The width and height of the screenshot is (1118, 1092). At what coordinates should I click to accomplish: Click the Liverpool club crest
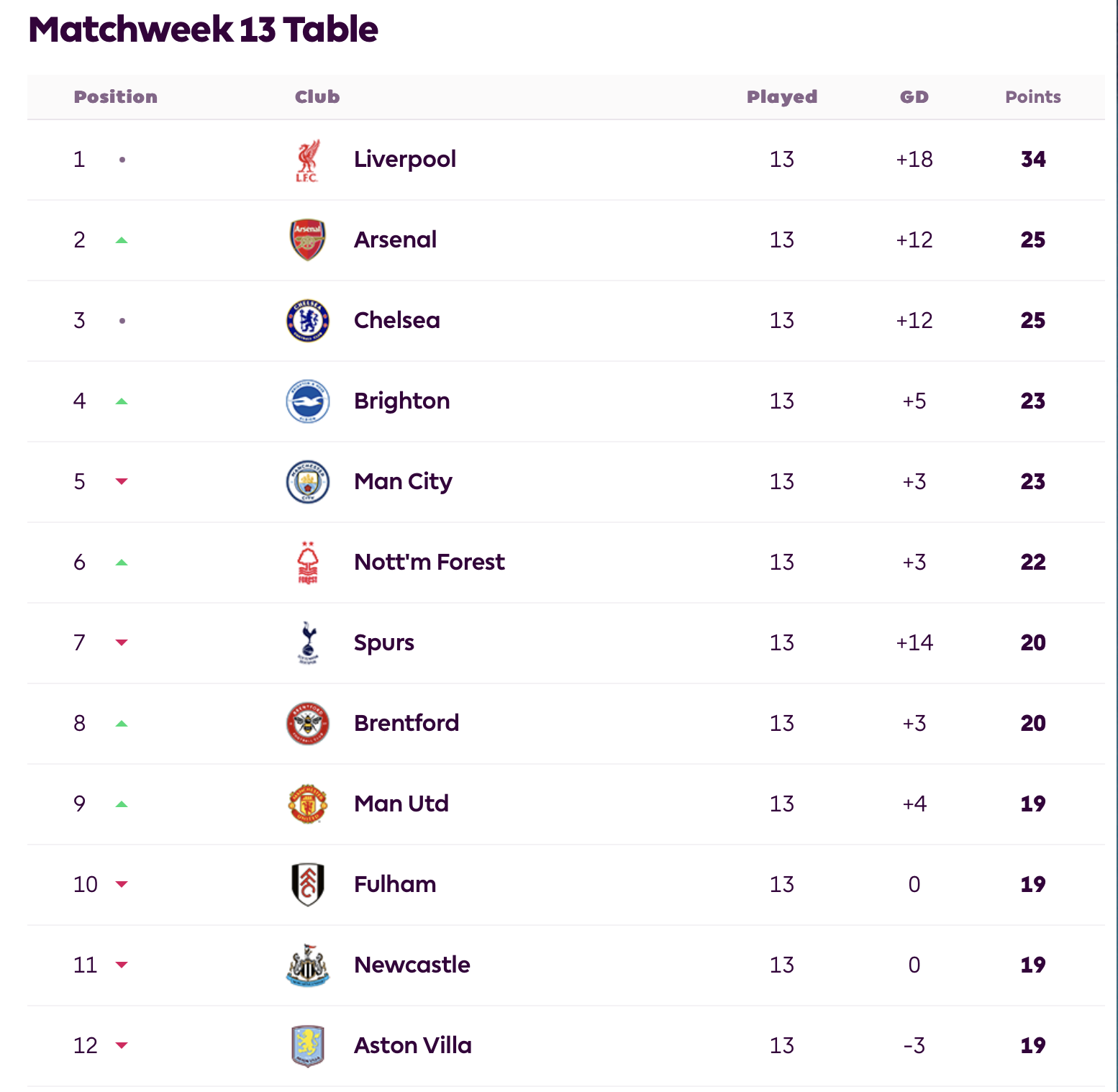click(x=308, y=160)
